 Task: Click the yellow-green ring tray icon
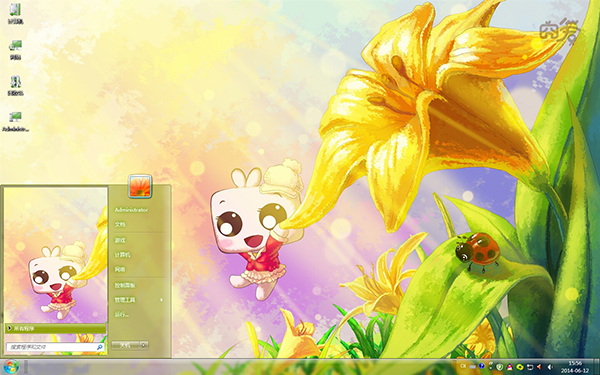tap(520, 367)
